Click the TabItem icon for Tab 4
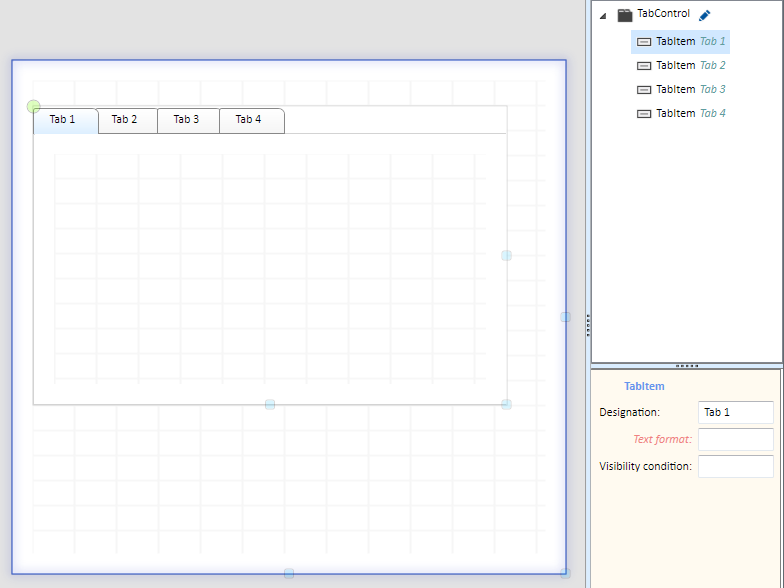 tap(644, 114)
